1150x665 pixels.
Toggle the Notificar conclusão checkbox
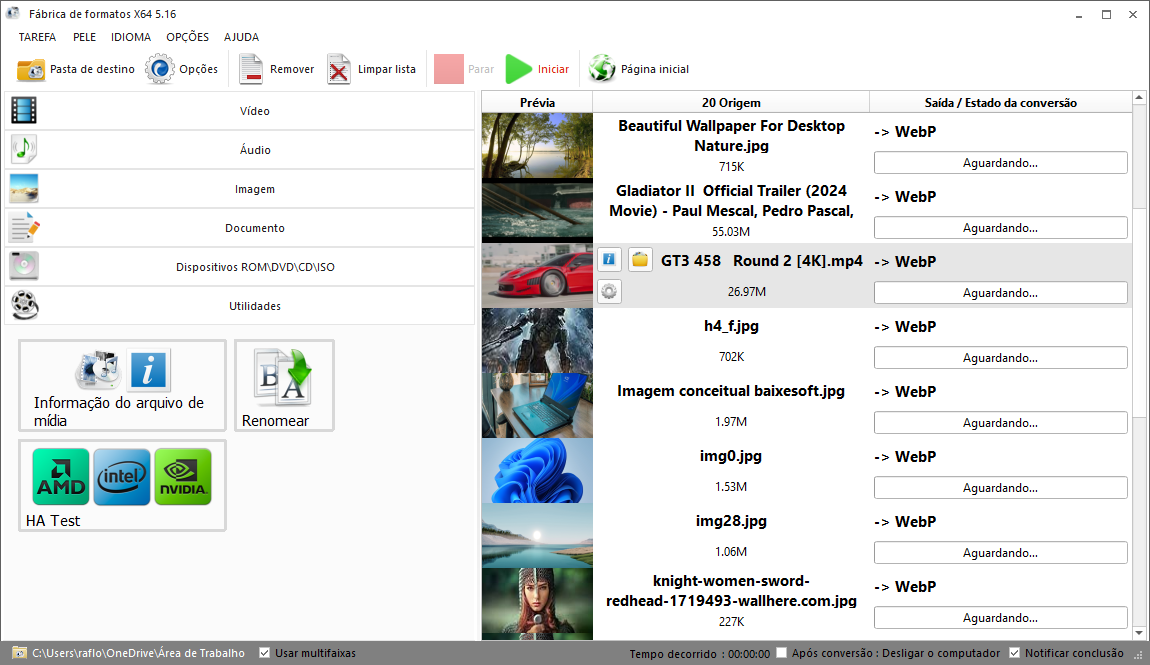(1015, 653)
